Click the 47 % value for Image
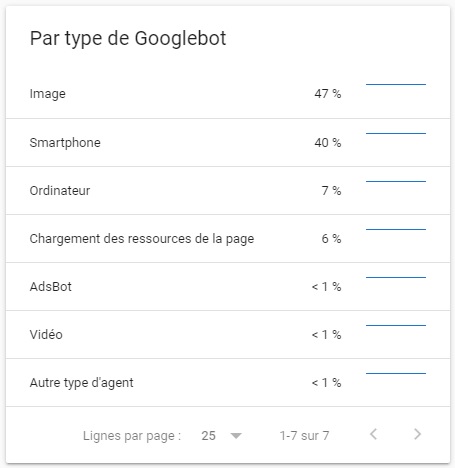Viewport: 455px width, 468px height. click(328, 94)
